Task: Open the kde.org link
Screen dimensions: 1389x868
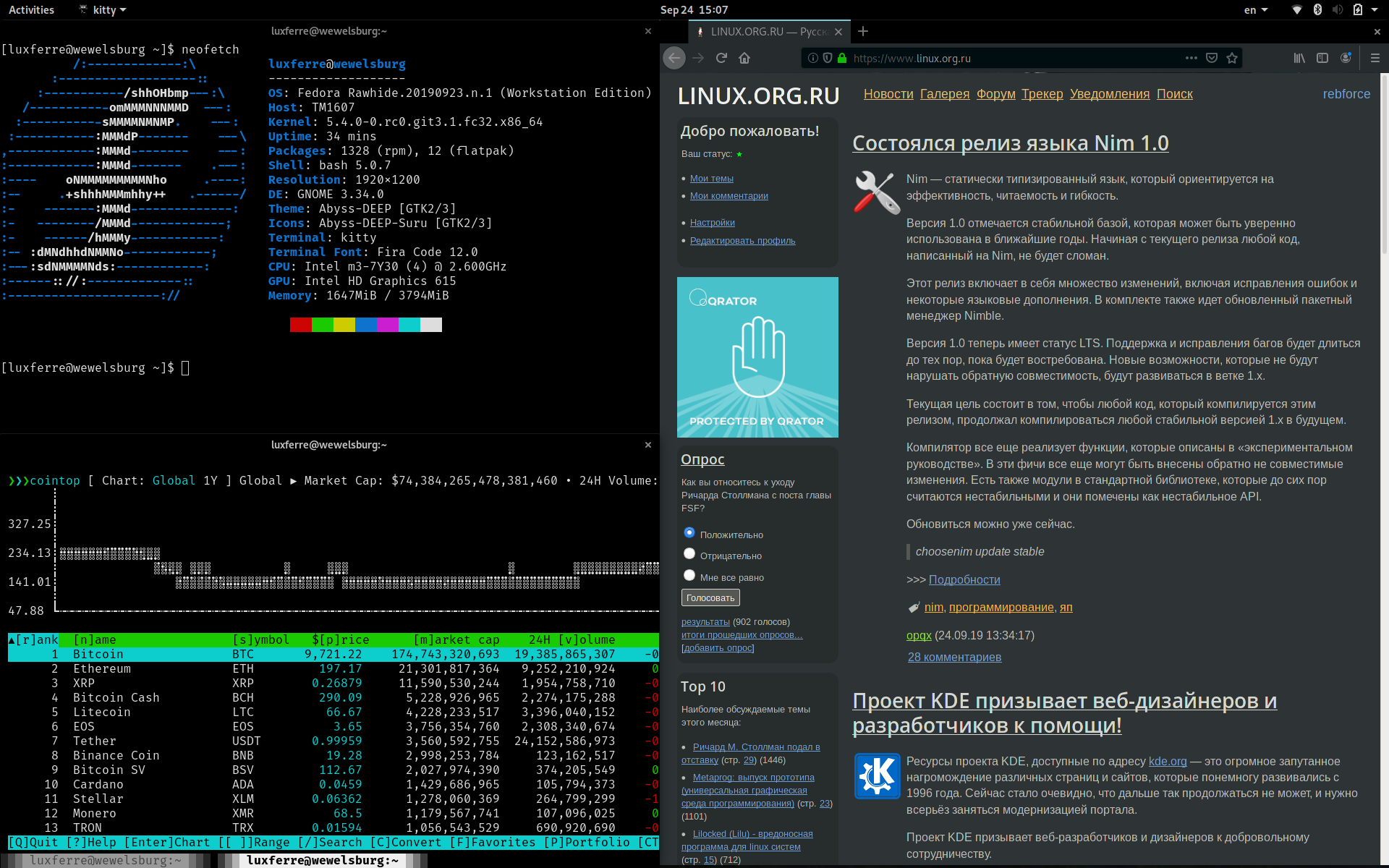Action: tap(1168, 761)
